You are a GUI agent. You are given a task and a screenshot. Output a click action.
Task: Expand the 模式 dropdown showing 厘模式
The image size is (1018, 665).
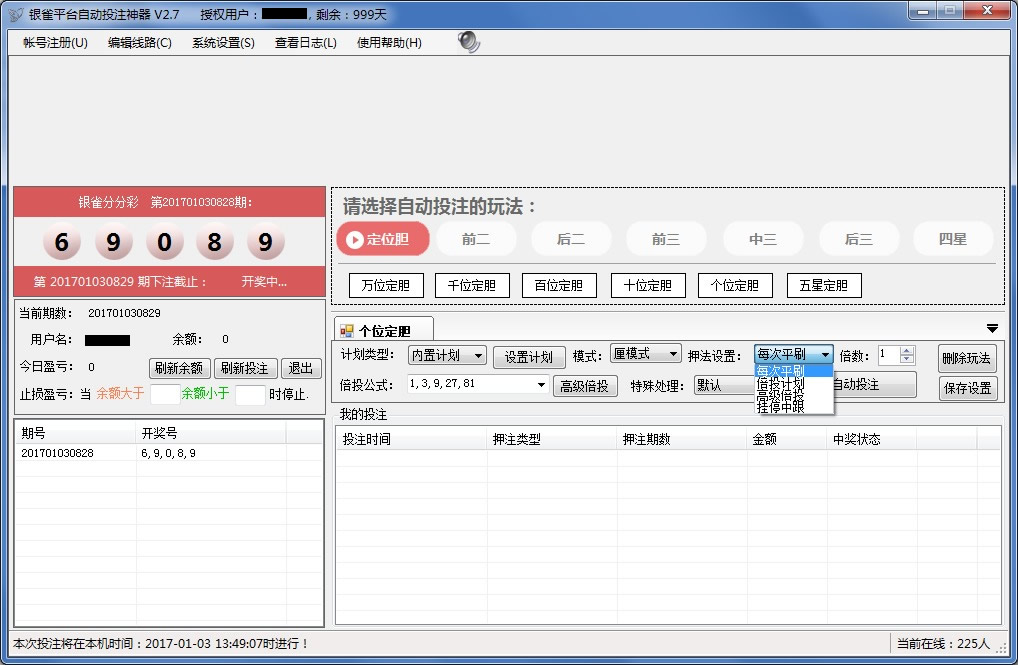tap(645, 354)
